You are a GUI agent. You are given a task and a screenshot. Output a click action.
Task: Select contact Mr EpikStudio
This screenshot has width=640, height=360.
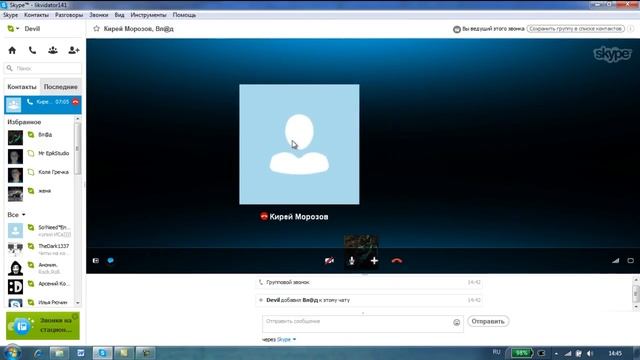click(x=40, y=156)
